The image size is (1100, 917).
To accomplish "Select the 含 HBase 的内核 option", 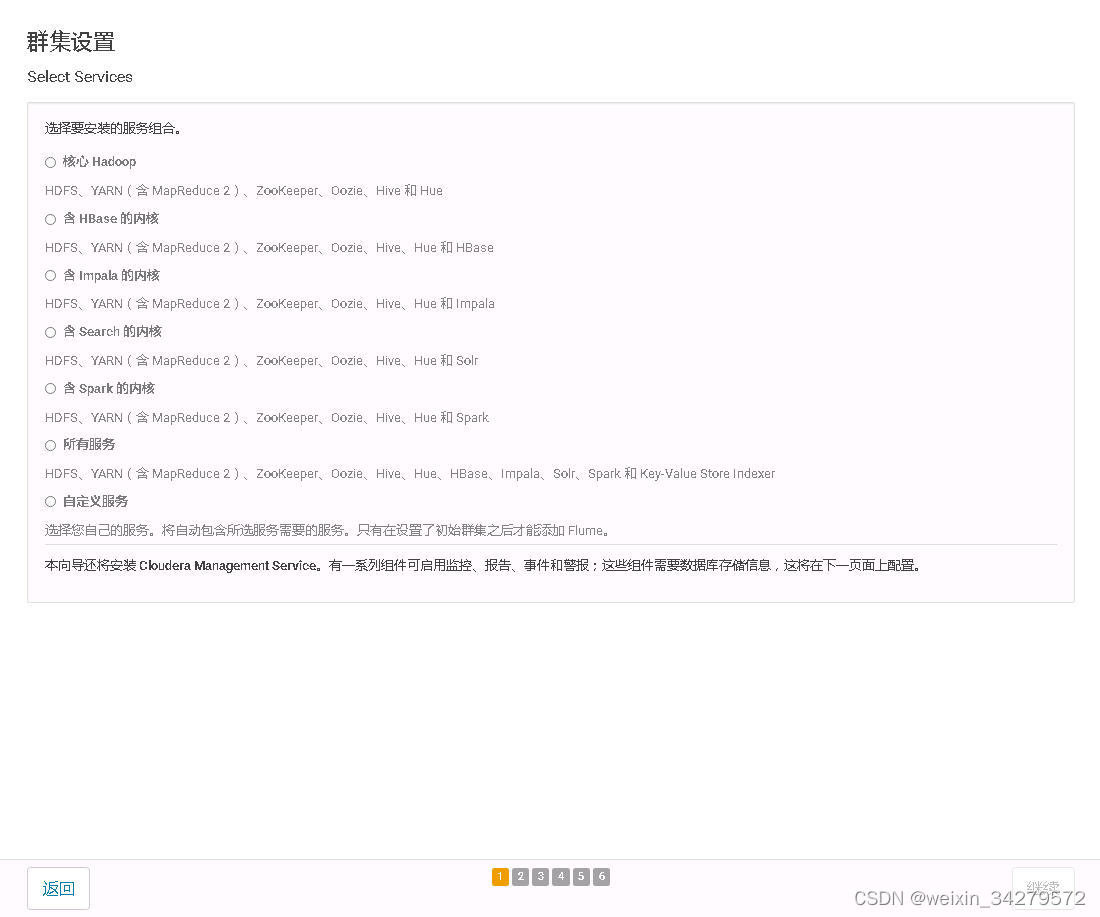I will pos(51,220).
